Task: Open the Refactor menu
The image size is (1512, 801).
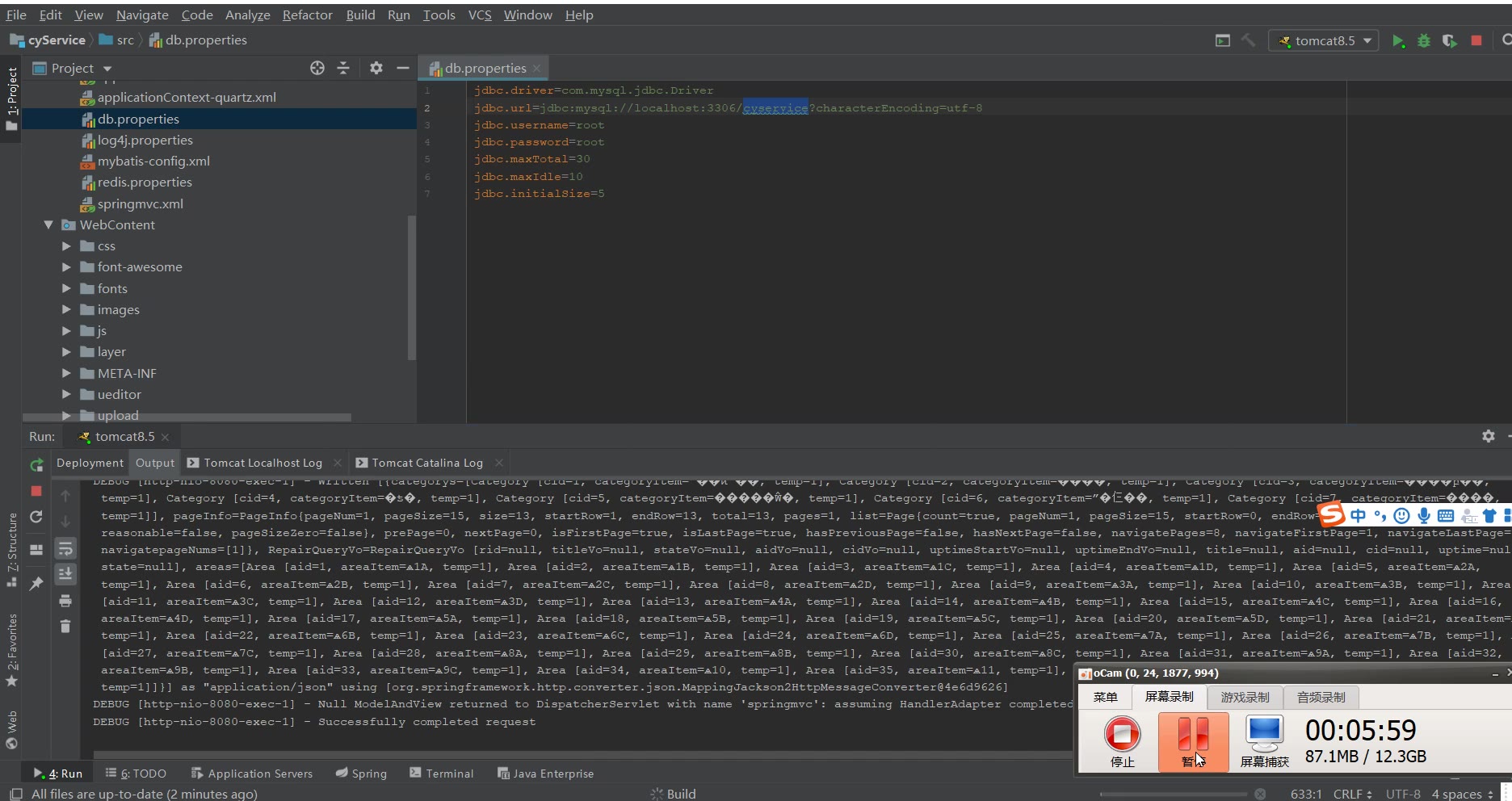Action: coord(307,15)
